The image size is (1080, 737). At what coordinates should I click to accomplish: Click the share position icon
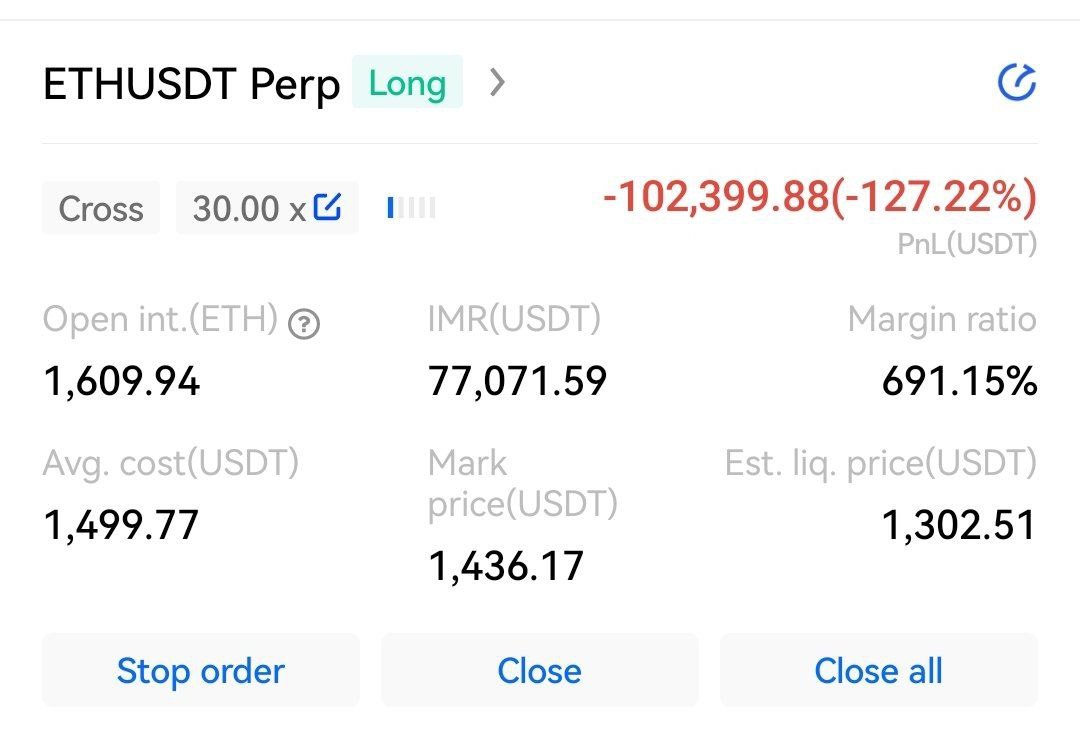[1017, 83]
